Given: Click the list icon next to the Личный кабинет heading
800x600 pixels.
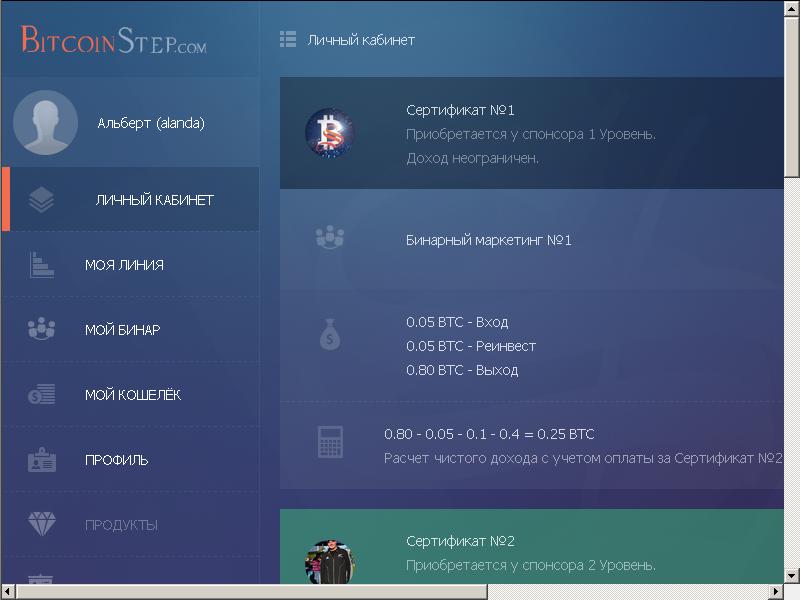Looking at the screenshot, I should (288, 39).
